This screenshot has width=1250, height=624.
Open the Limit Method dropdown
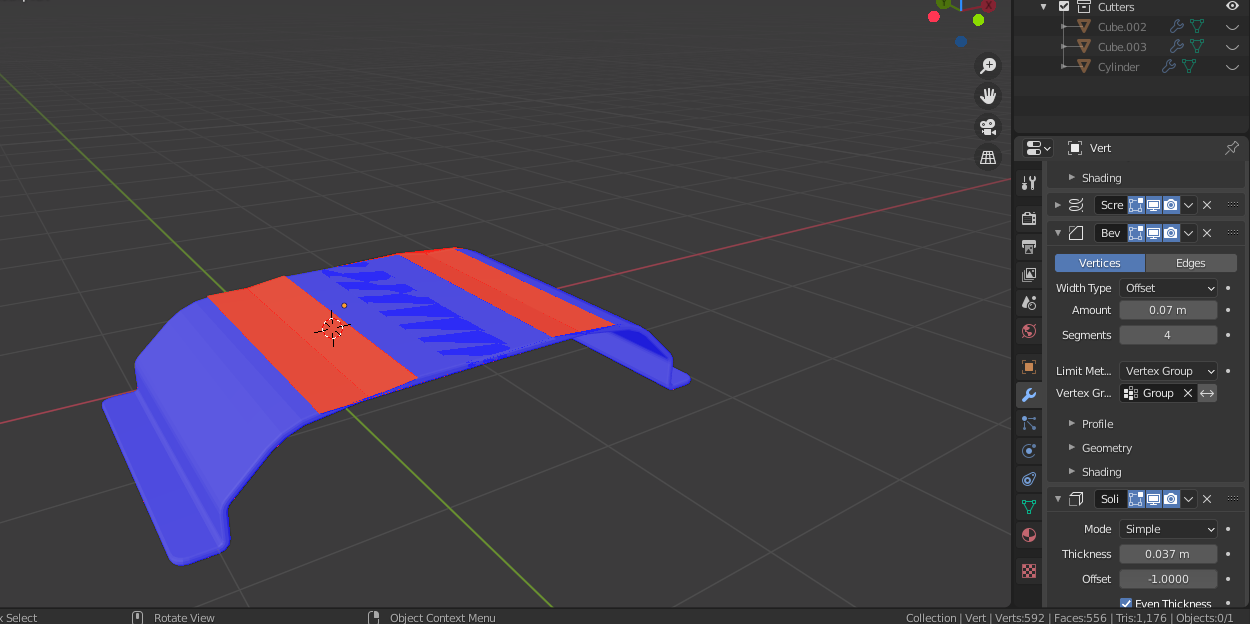(x=1168, y=371)
